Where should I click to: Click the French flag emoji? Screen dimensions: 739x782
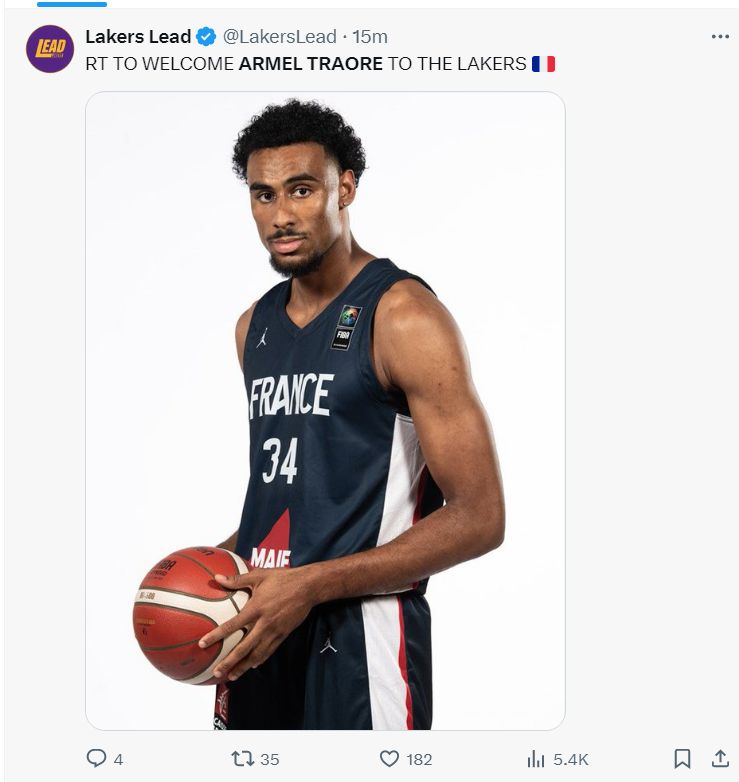pyautogui.click(x=544, y=64)
